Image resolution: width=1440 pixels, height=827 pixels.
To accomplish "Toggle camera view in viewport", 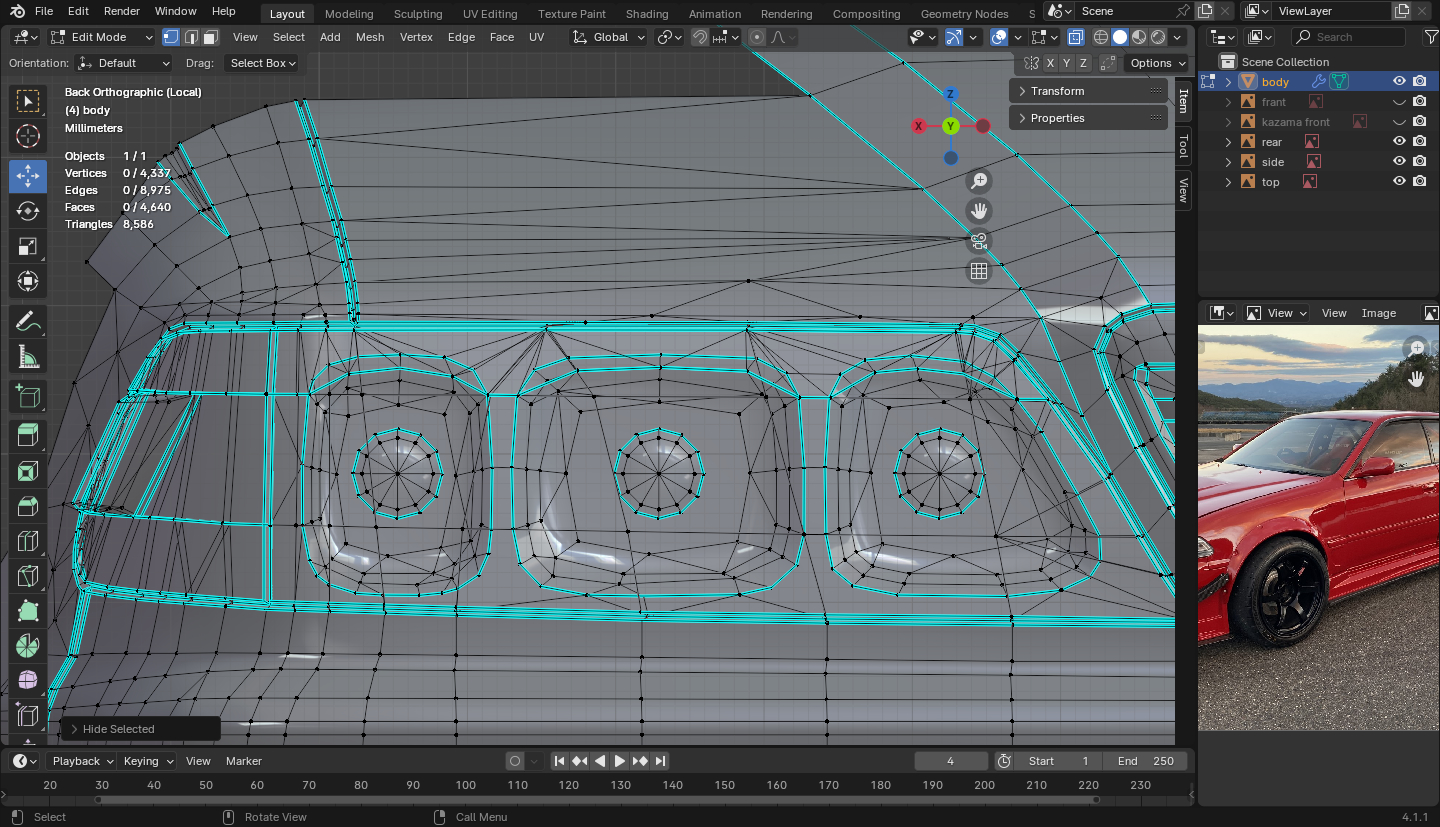I will (979, 241).
